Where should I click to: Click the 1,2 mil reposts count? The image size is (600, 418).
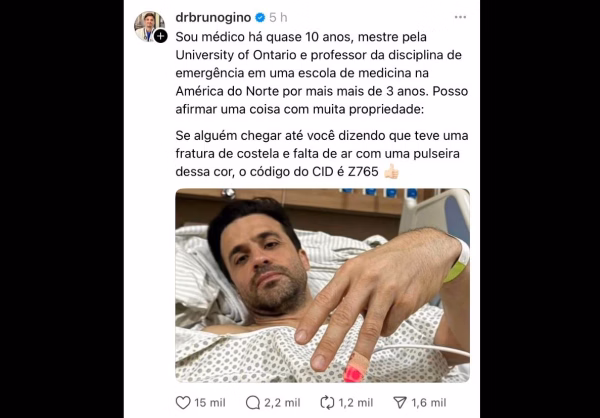tap(355, 403)
